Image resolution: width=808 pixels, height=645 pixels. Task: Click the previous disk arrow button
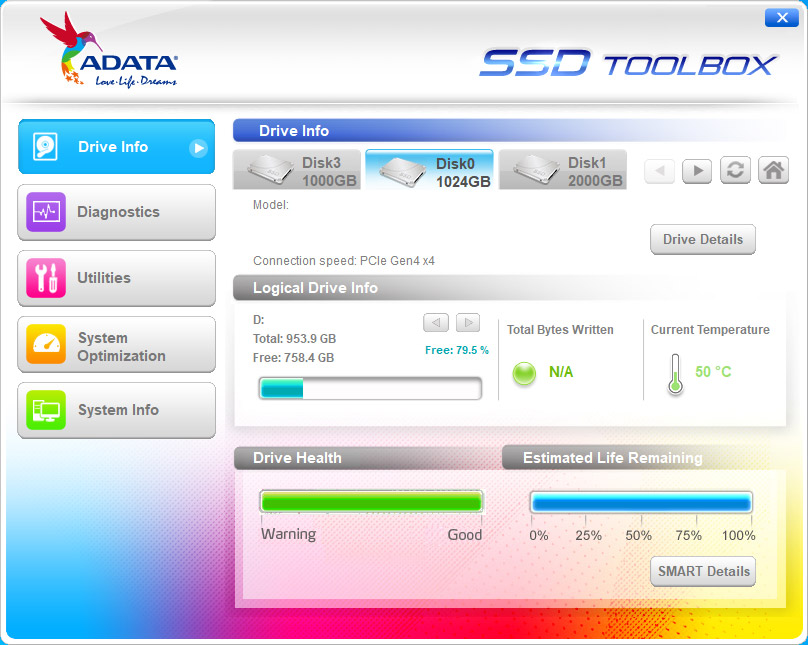[x=660, y=170]
